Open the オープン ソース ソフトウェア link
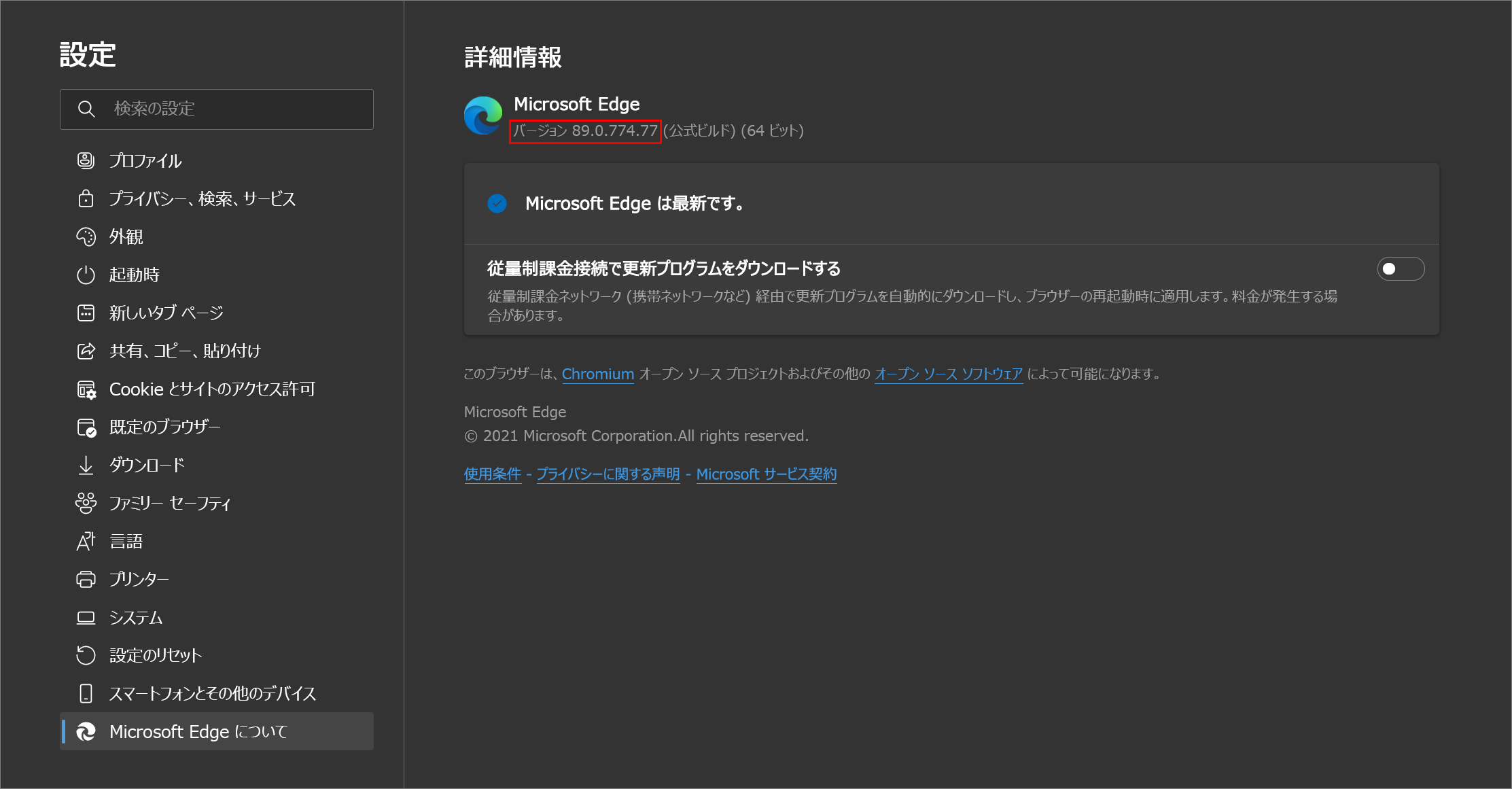 point(949,374)
